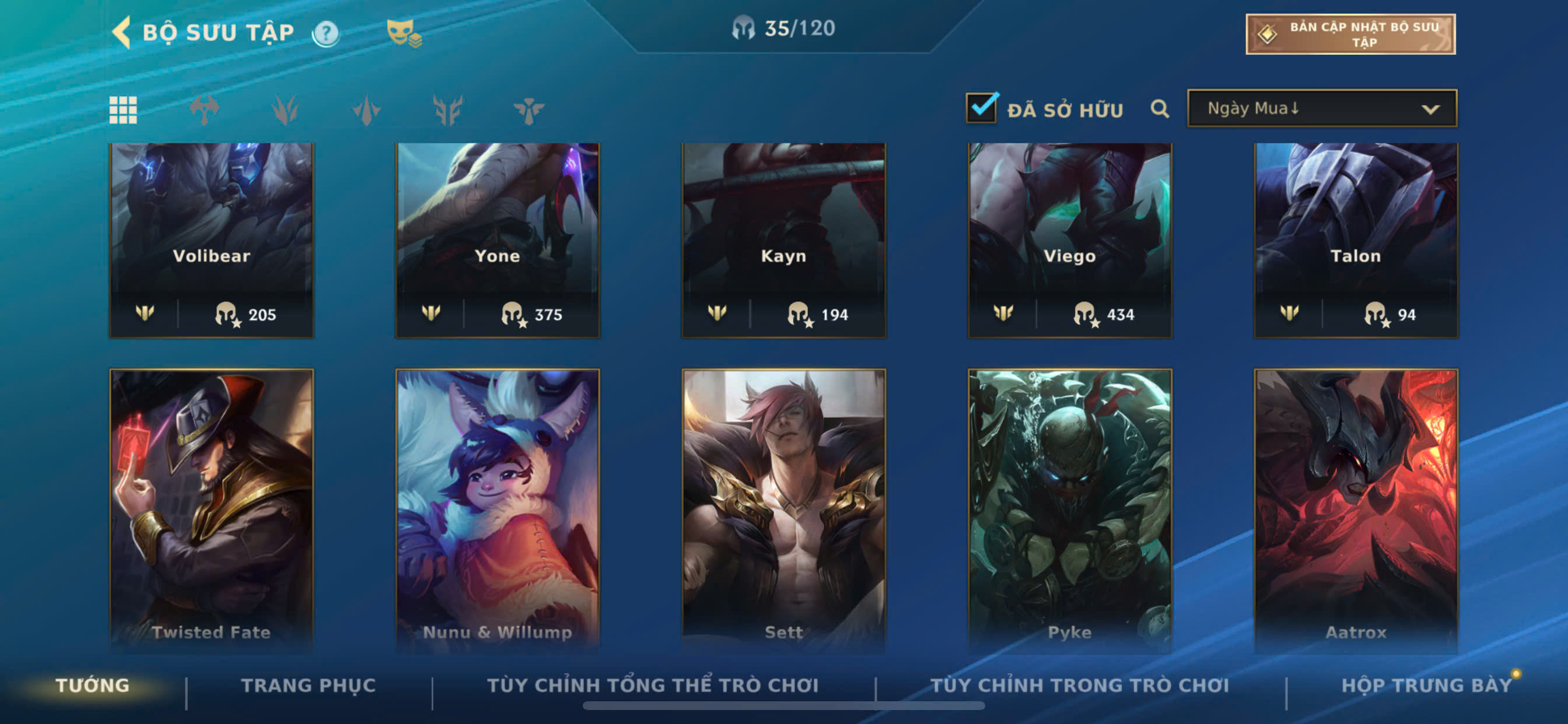The image size is (1568, 724).
Task: Open the mask and coins icon
Action: pos(404,33)
